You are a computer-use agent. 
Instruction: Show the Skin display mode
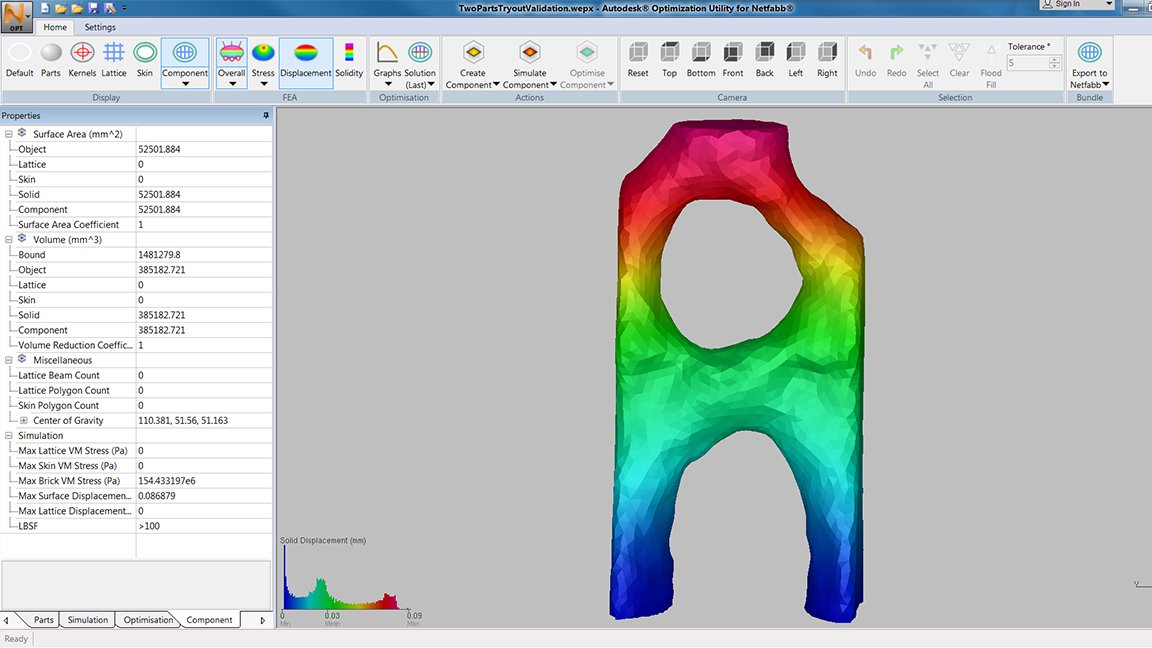click(145, 60)
